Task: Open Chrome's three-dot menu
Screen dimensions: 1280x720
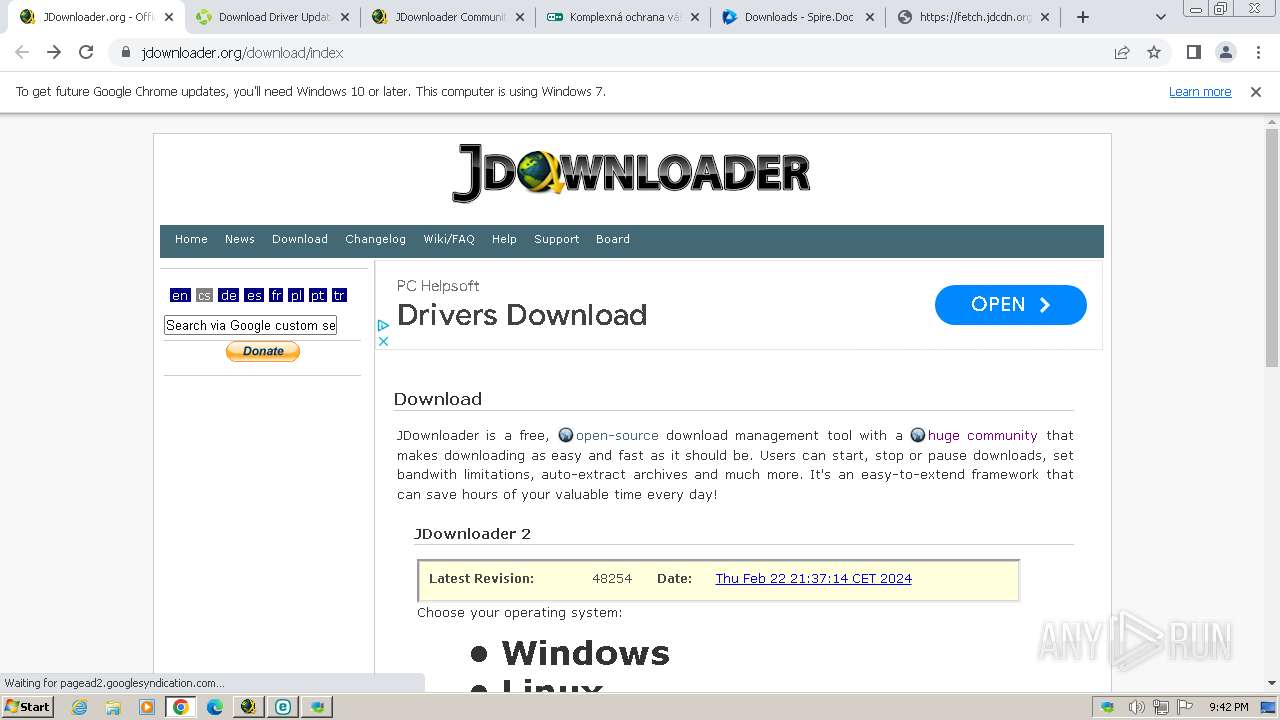Action: coord(1258,52)
